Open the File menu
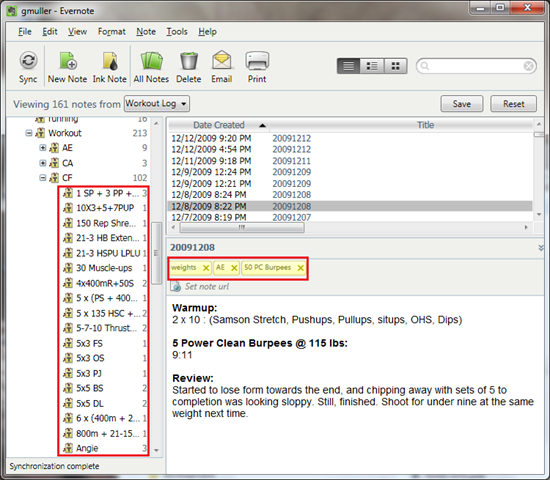Image resolution: width=550 pixels, height=480 pixels. click(x=25, y=32)
